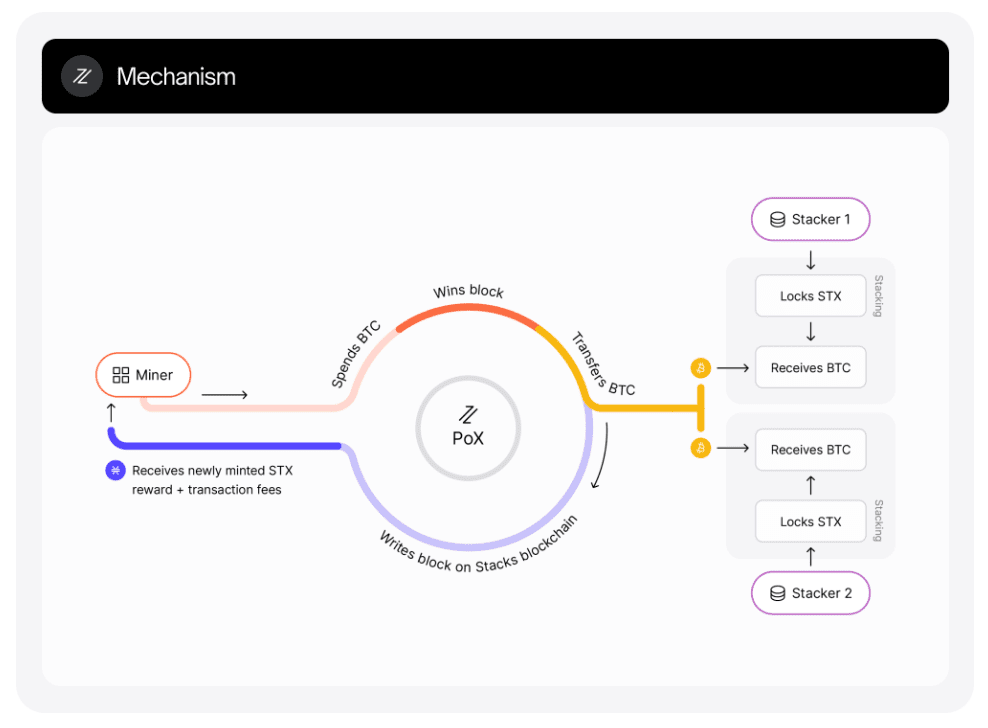This screenshot has height=728, width=988.
Task: Click the database icon inside Stacker 2
Action: tap(777, 593)
